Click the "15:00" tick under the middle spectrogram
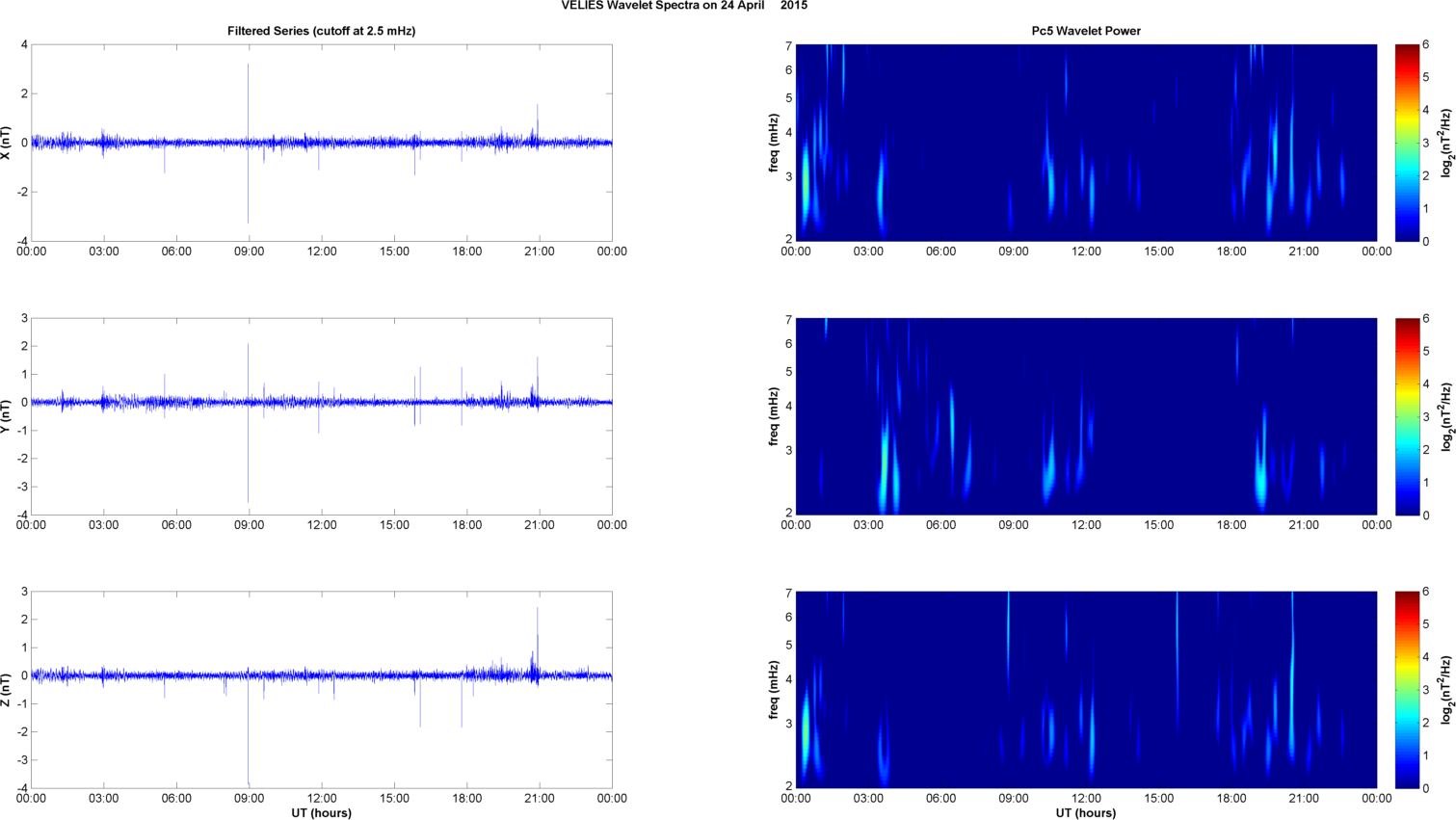Image resolution: width=1456 pixels, height=820 pixels. [x=1159, y=525]
